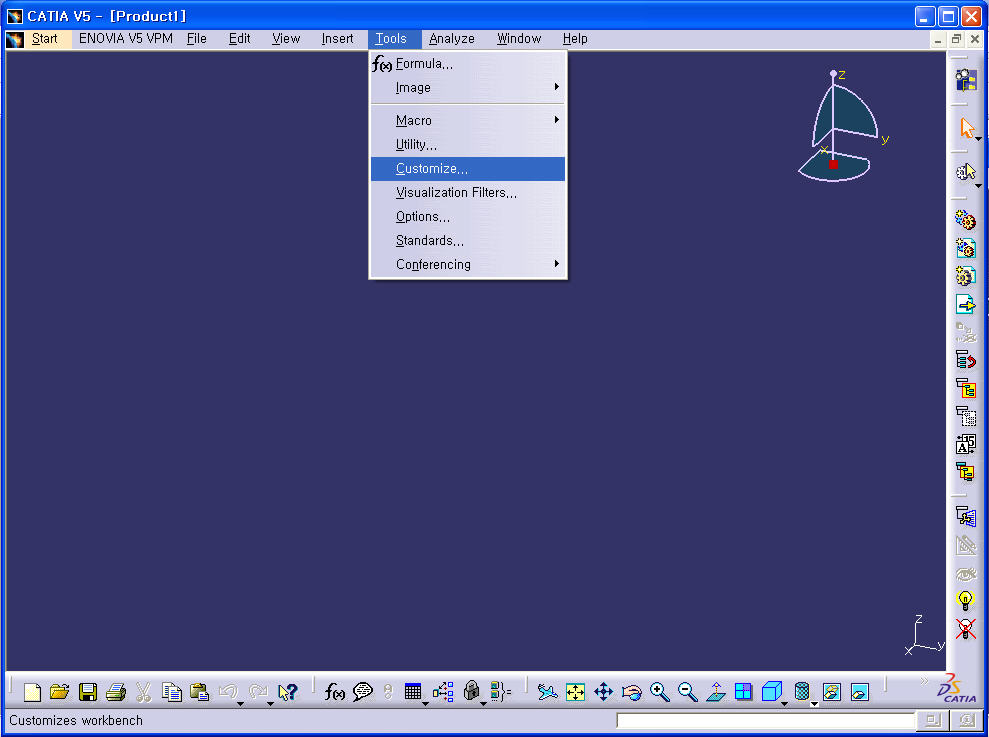The height and width of the screenshot is (737, 989).
Task: Open the Analyze menu
Action: (x=452, y=39)
